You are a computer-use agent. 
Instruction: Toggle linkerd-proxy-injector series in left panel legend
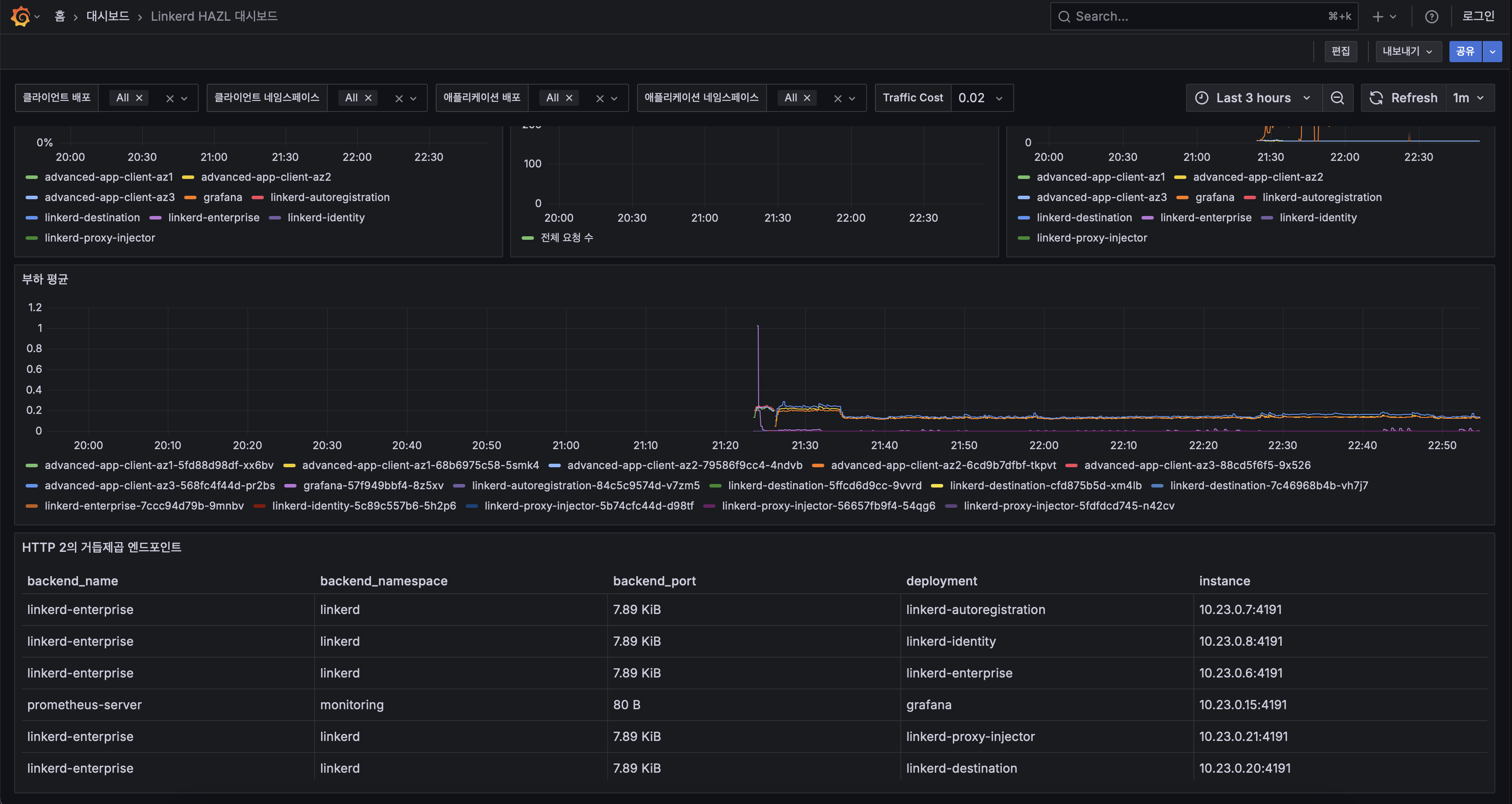(x=99, y=238)
